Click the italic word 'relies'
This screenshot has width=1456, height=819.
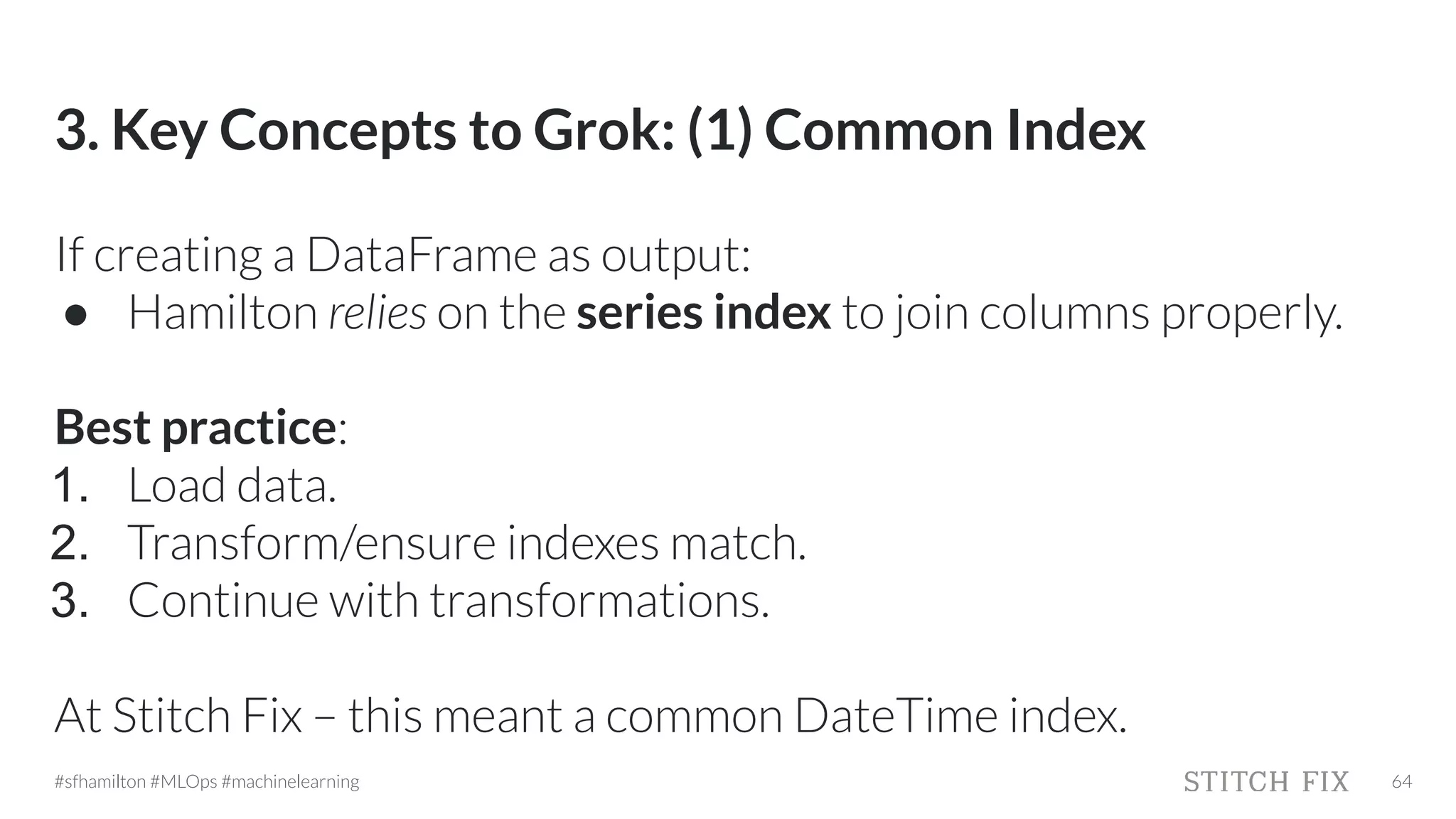[377, 313]
